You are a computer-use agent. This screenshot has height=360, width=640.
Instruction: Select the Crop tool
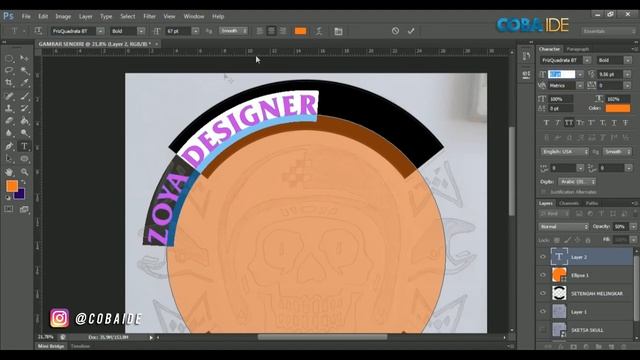(9, 83)
